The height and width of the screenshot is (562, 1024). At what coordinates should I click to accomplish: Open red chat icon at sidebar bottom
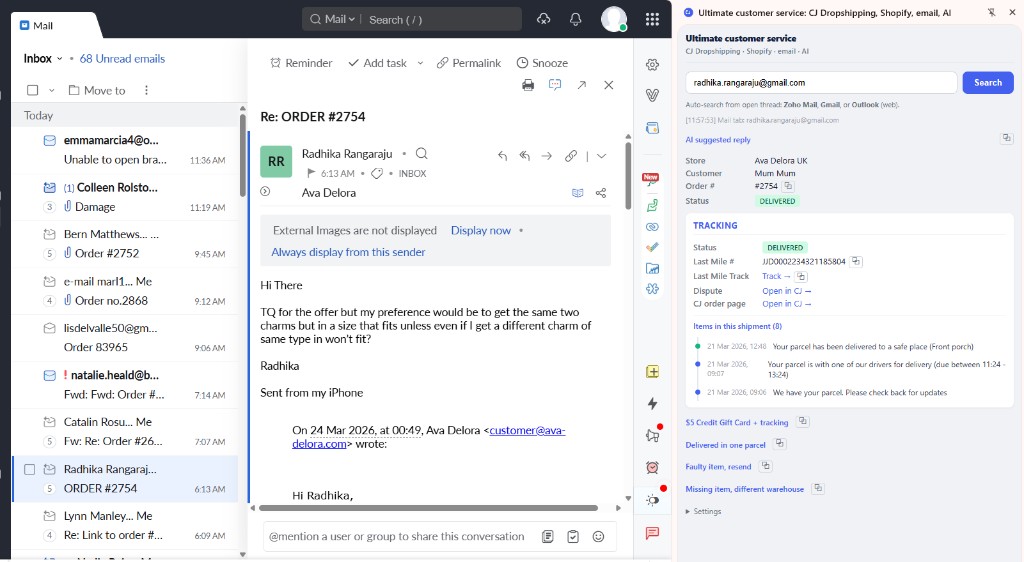(652, 533)
